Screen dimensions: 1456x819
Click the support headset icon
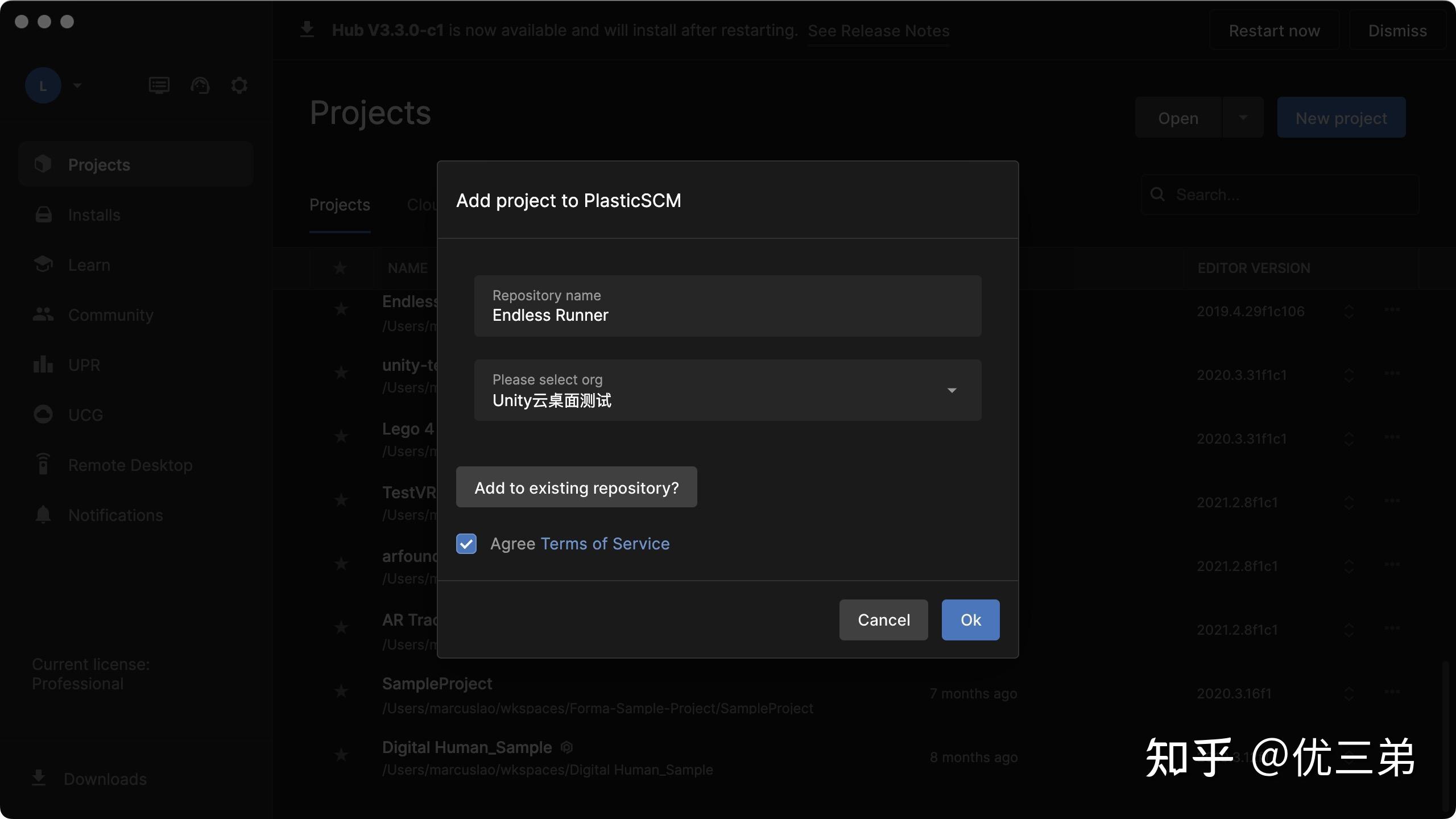(200, 85)
